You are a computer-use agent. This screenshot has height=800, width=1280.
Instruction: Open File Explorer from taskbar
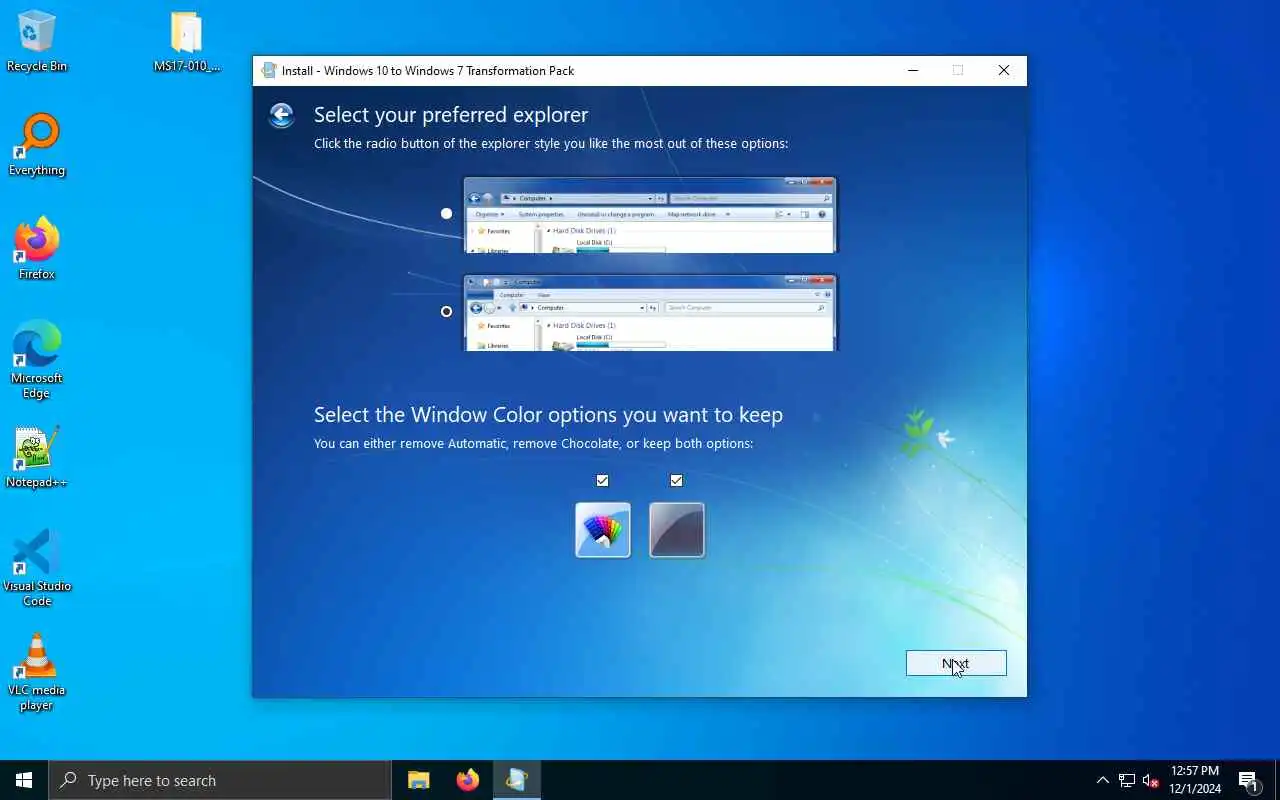click(418, 780)
